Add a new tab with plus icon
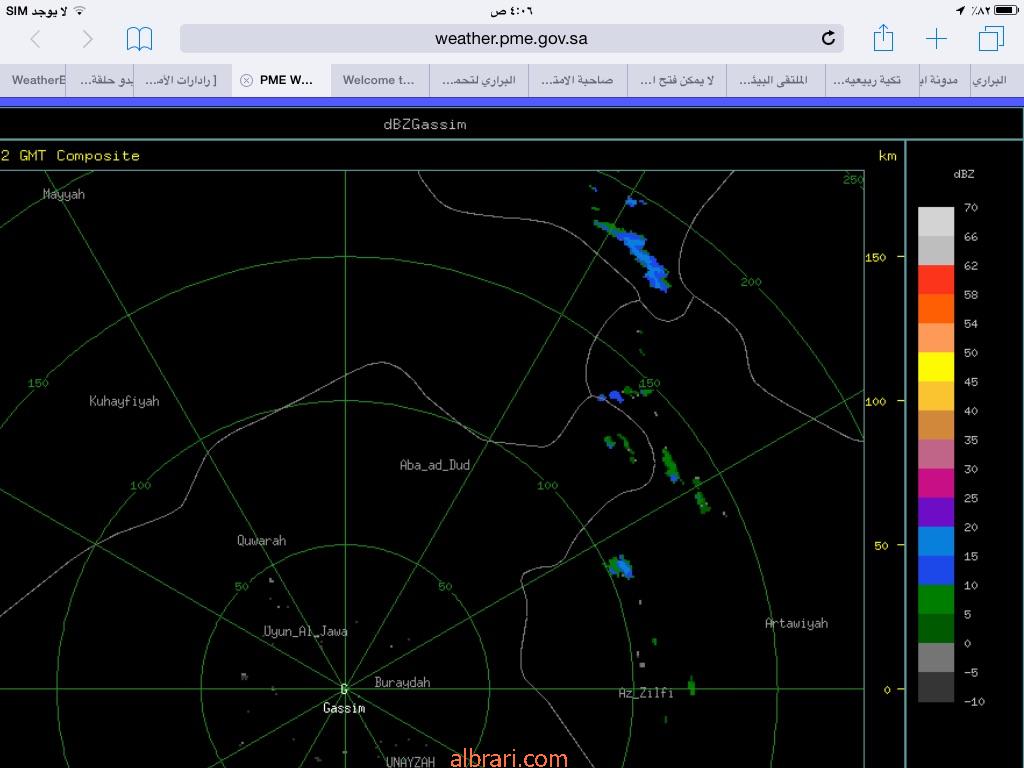 936,39
